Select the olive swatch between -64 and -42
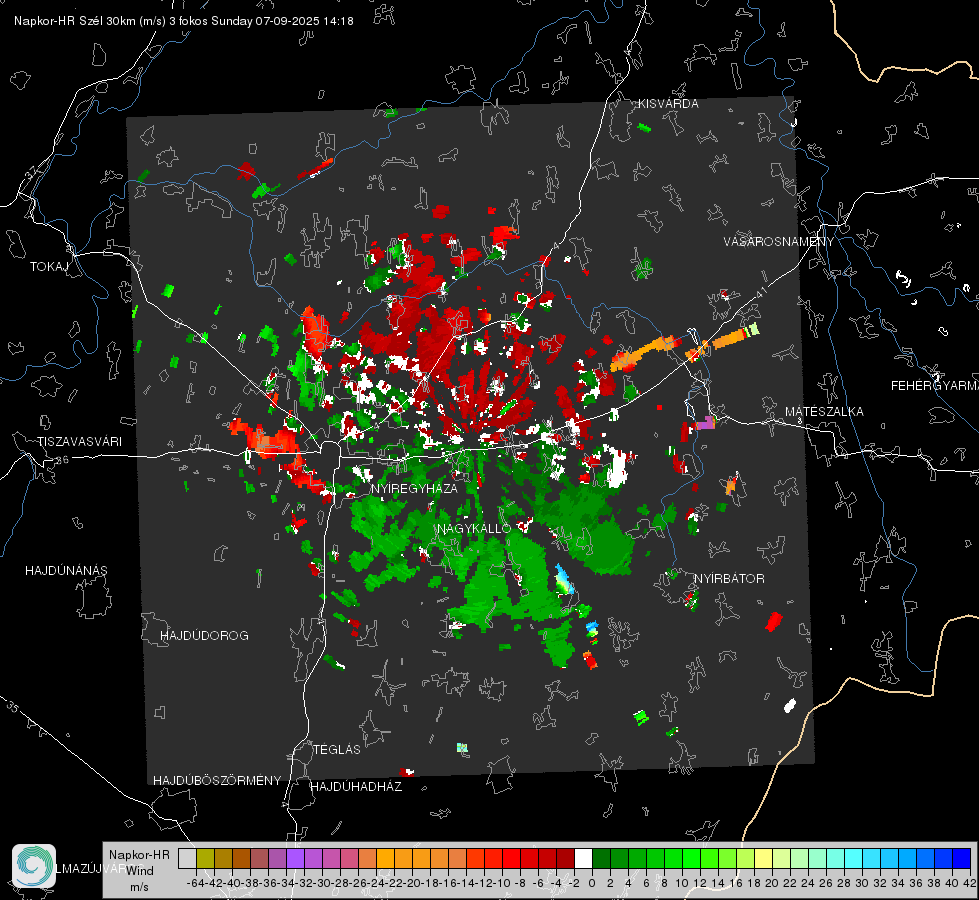Viewport: 979px width, 900px height. [x=205, y=859]
